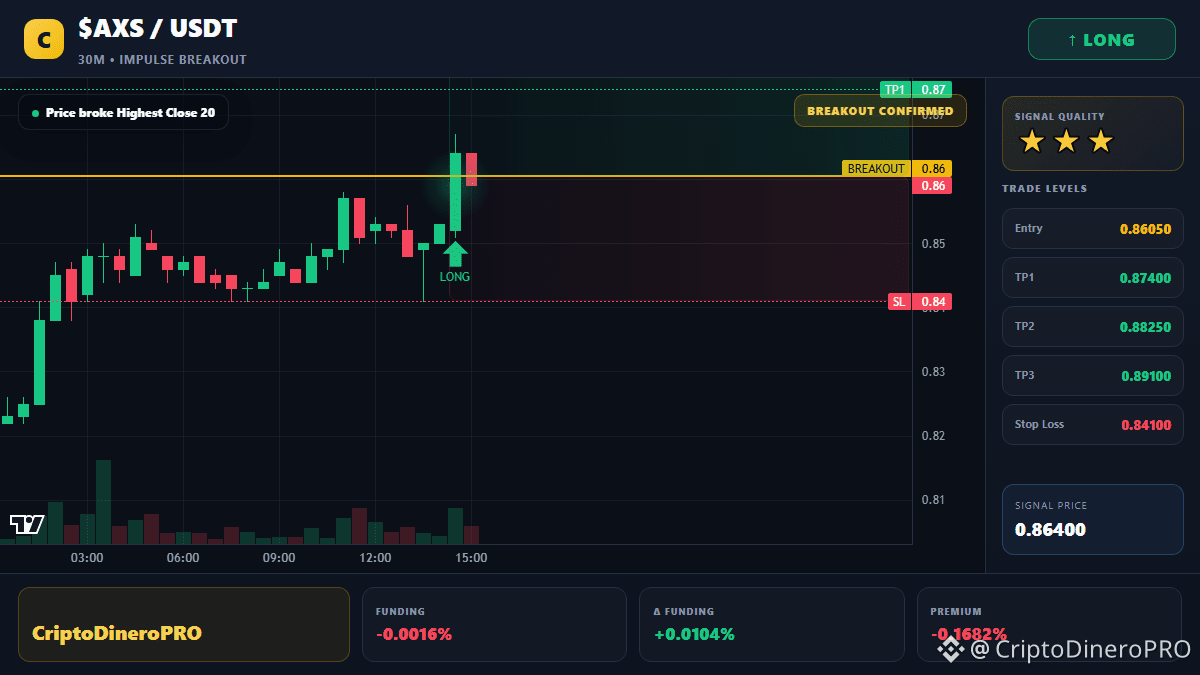The image size is (1200, 675).
Task: Click the $AXS / USDT title
Action: tap(158, 29)
